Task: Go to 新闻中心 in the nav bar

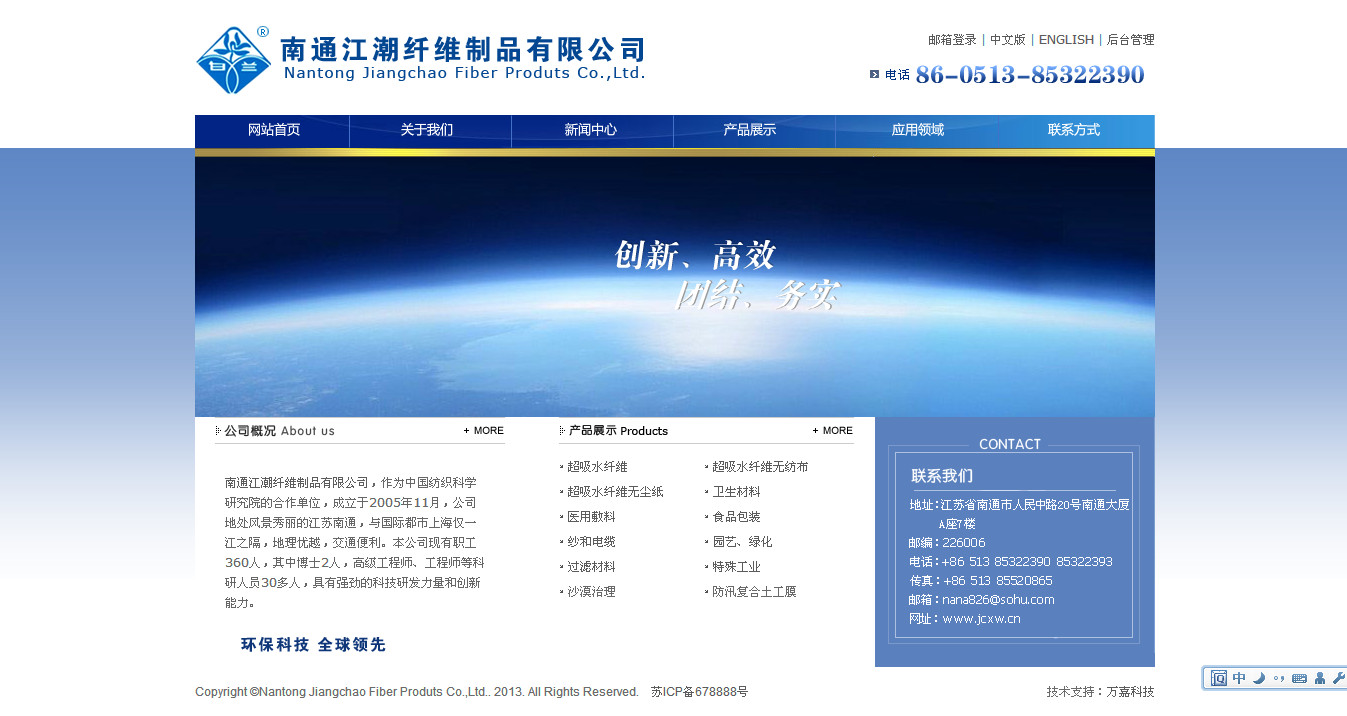Action: click(x=591, y=130)
